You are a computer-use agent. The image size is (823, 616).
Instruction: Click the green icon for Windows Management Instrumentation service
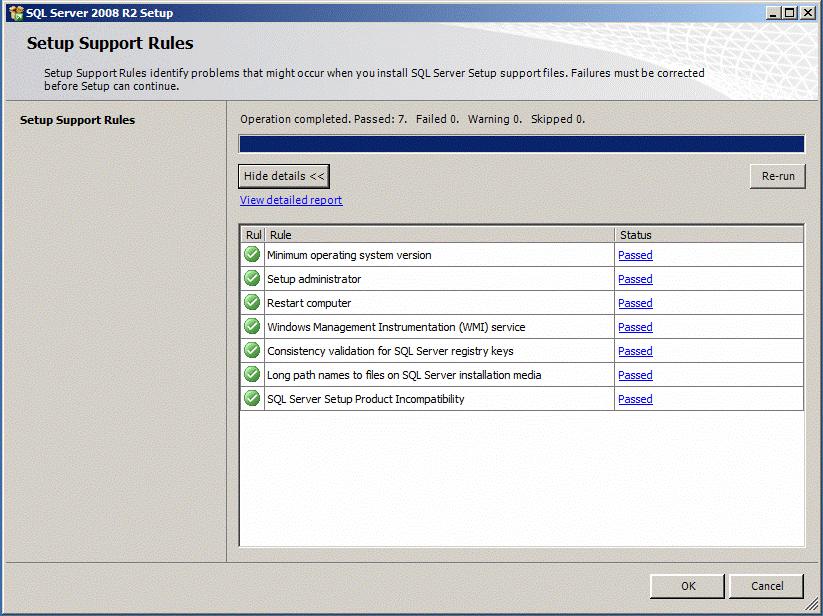click(x=251, y=326)
